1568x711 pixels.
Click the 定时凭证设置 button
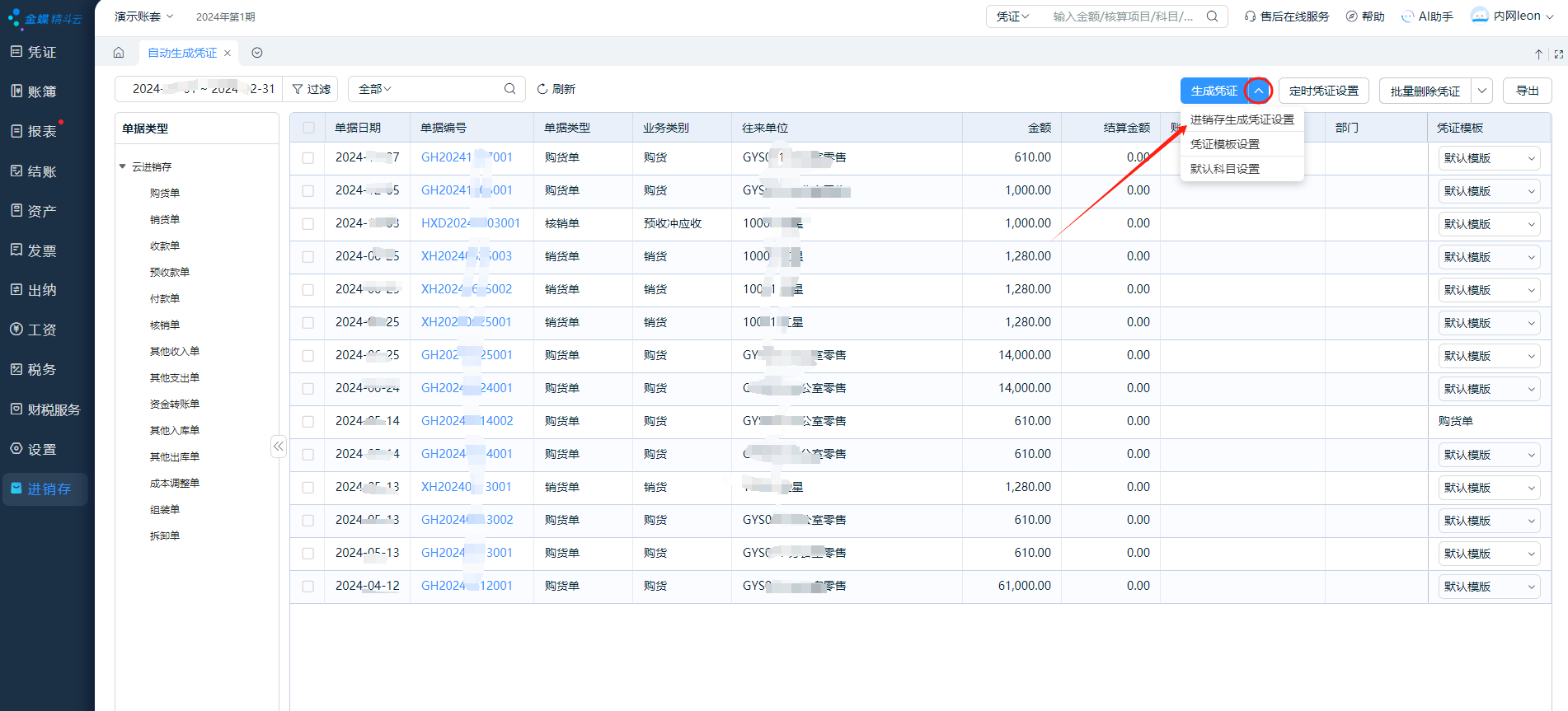click(x=1323, y=91)
